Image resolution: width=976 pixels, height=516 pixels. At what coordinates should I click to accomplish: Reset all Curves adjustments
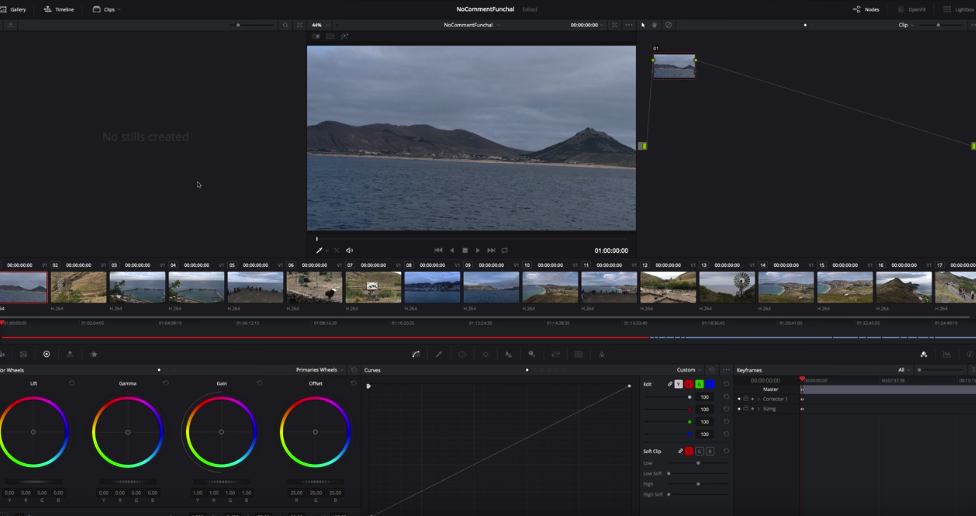[x=712, y=370]
